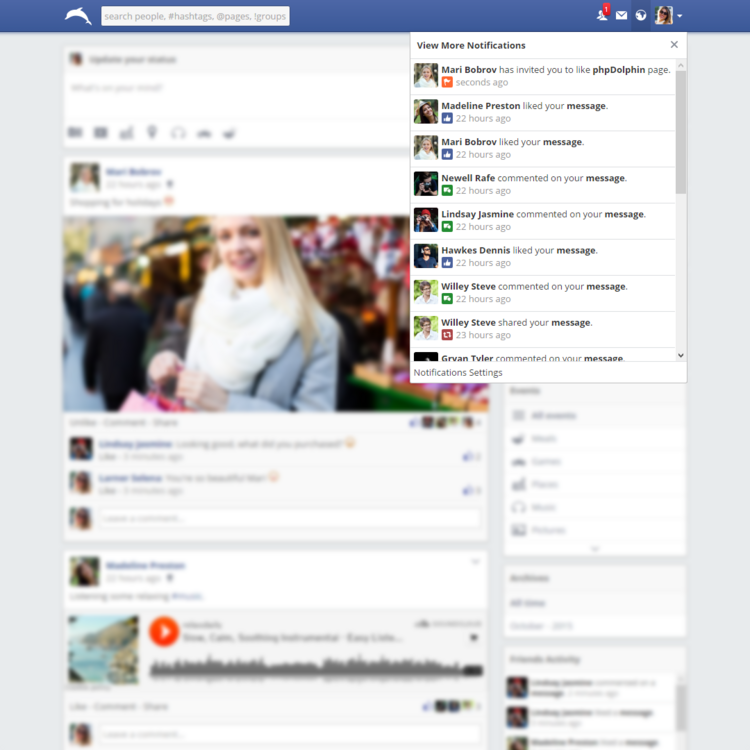Open Hawkes Dennis liked your message notification

[543, 257]
